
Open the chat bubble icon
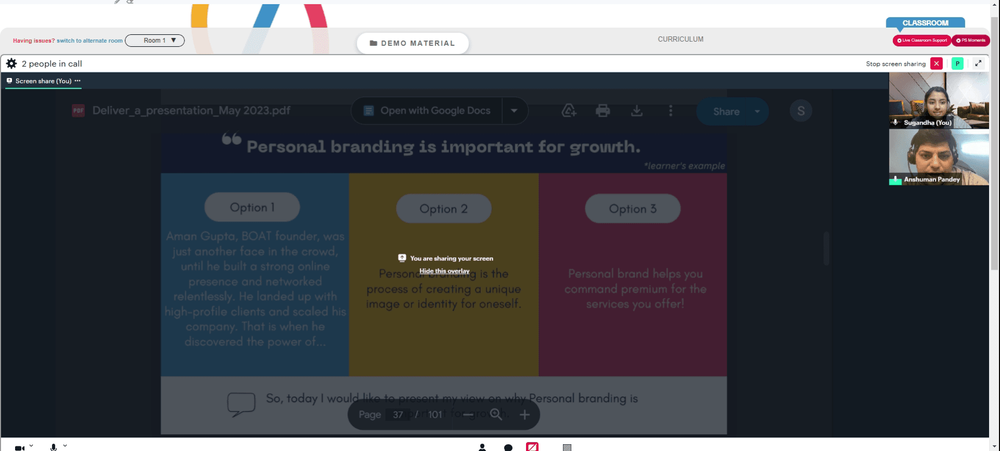(x=508, y=447)
